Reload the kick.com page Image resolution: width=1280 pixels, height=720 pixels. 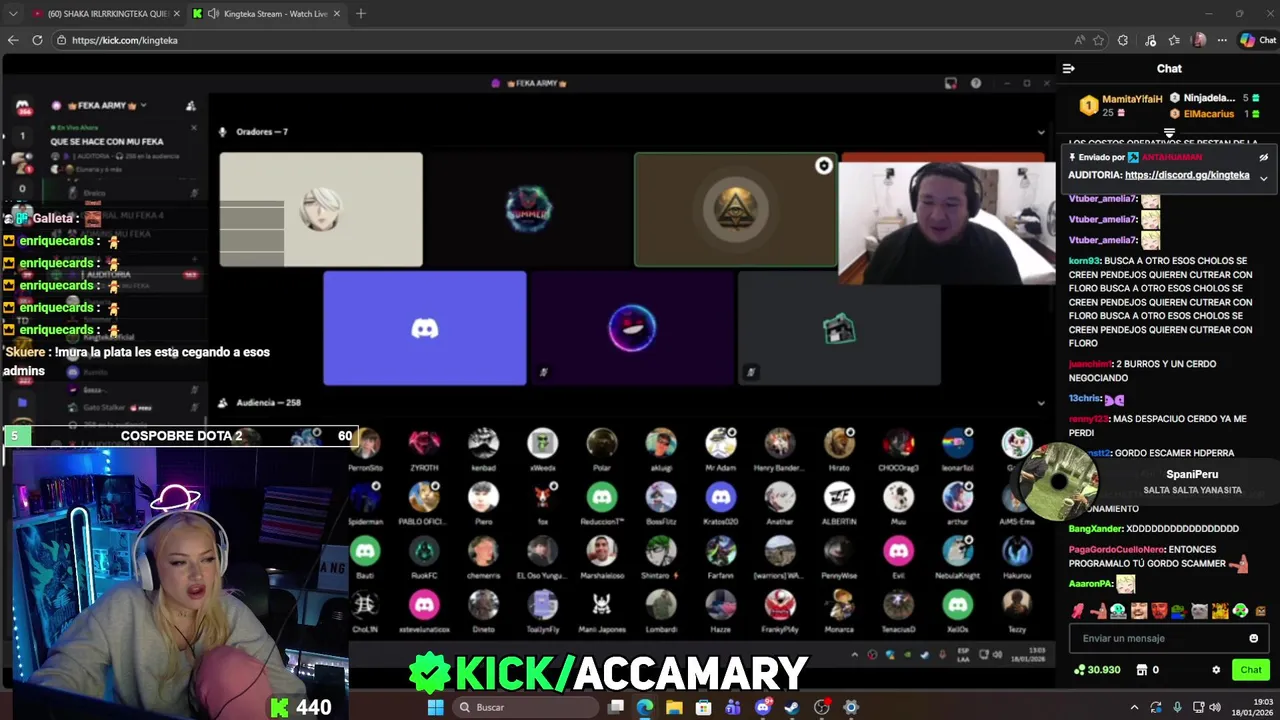(x=37, y=40)
